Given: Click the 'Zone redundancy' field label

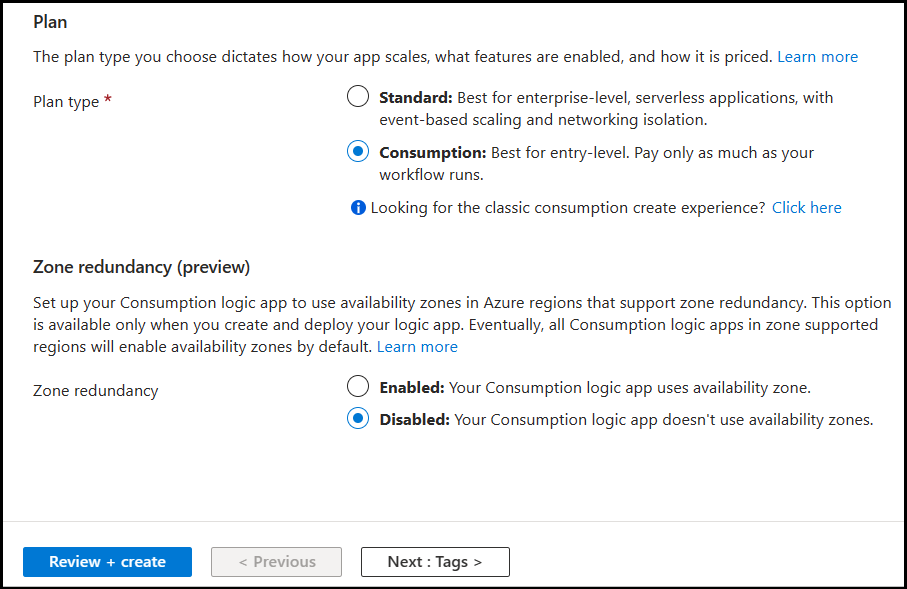Looking at the screenshot, I should (95, 391).
